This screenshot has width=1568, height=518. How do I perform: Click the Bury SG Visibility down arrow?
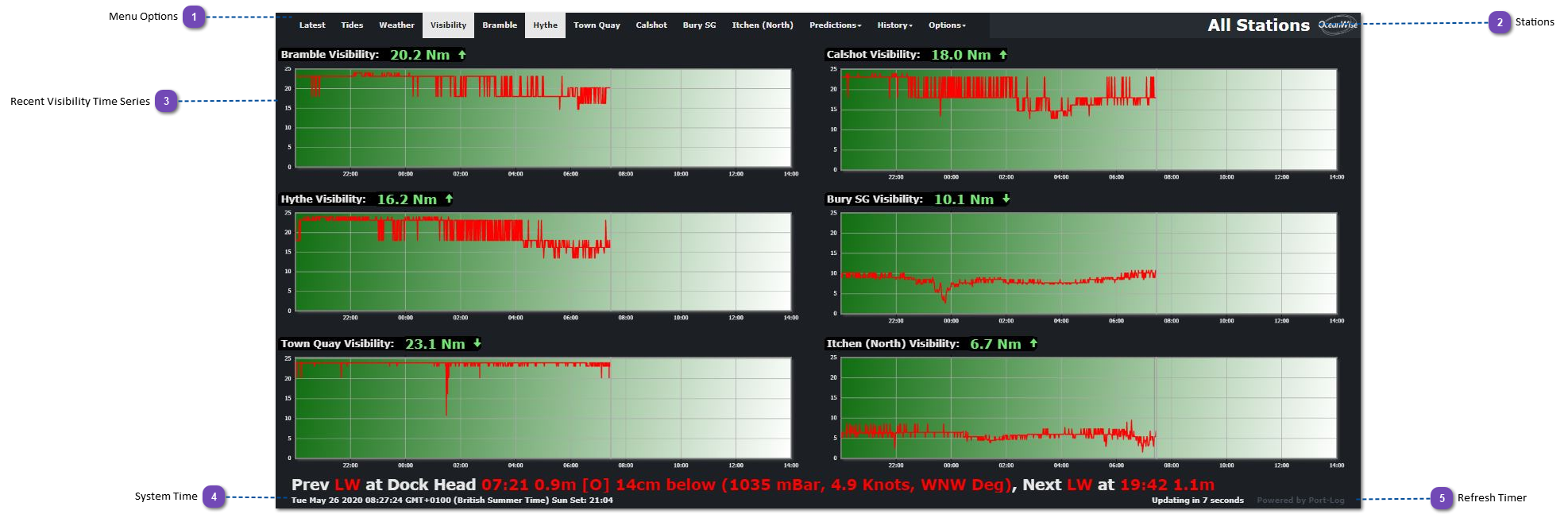coord(1006,199)
